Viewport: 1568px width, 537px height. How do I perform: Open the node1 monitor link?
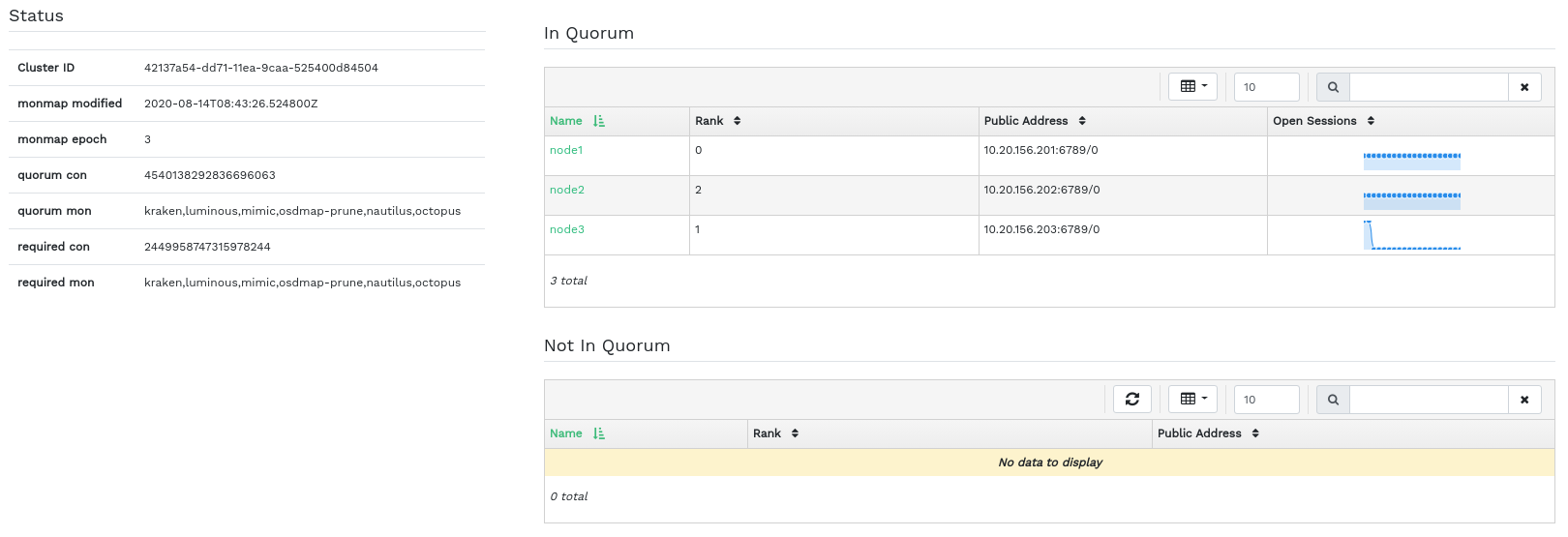[x=566, y=150]
